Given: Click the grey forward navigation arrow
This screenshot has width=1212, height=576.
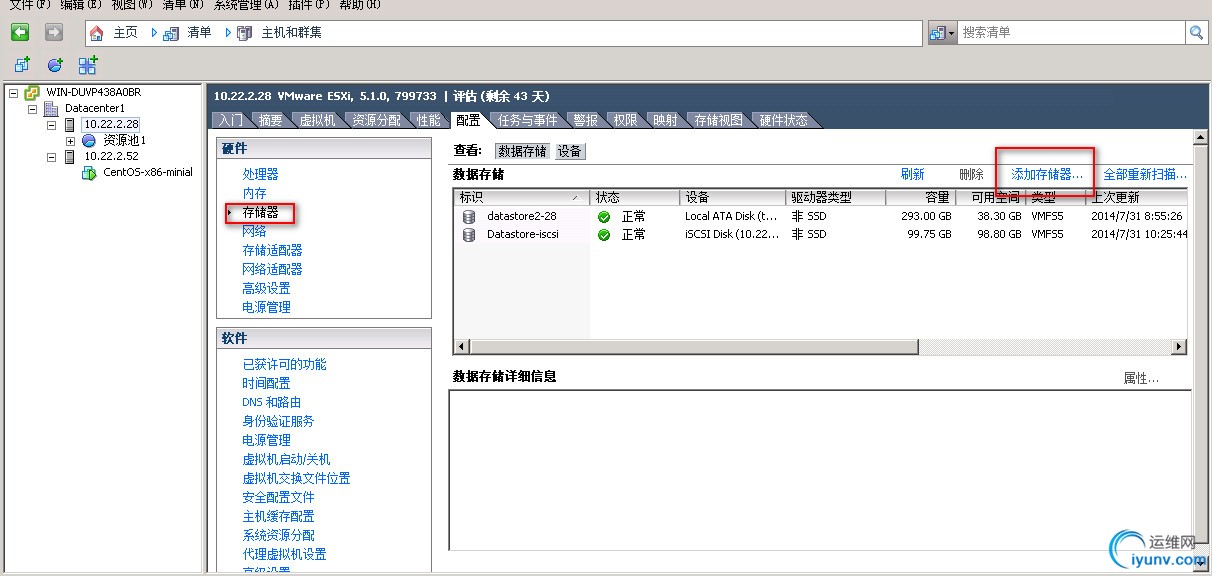Looking at the screenshot, I should pos(53,33).
